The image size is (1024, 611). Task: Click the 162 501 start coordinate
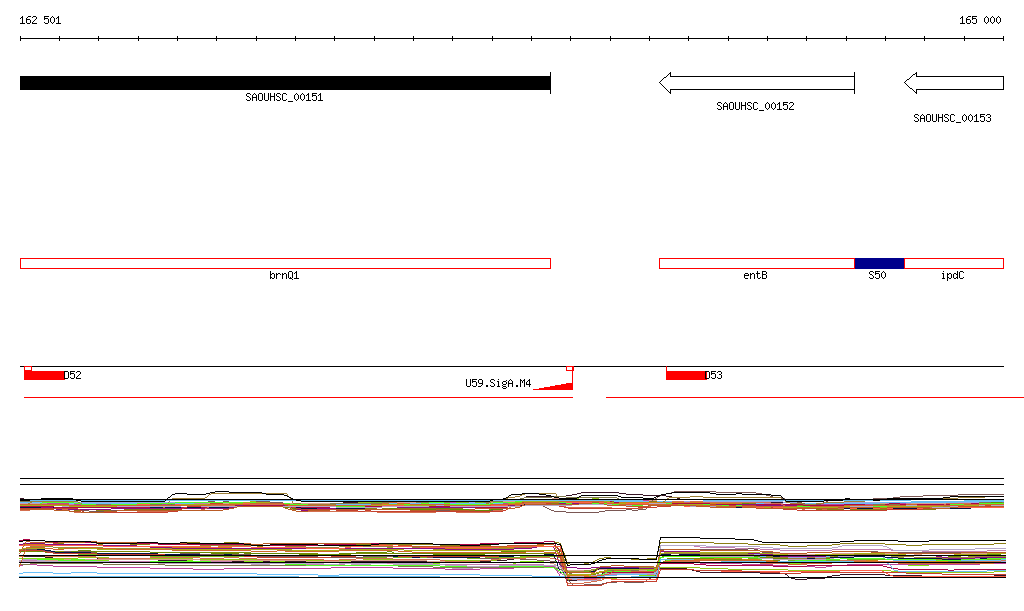click(x=40, y=20)
